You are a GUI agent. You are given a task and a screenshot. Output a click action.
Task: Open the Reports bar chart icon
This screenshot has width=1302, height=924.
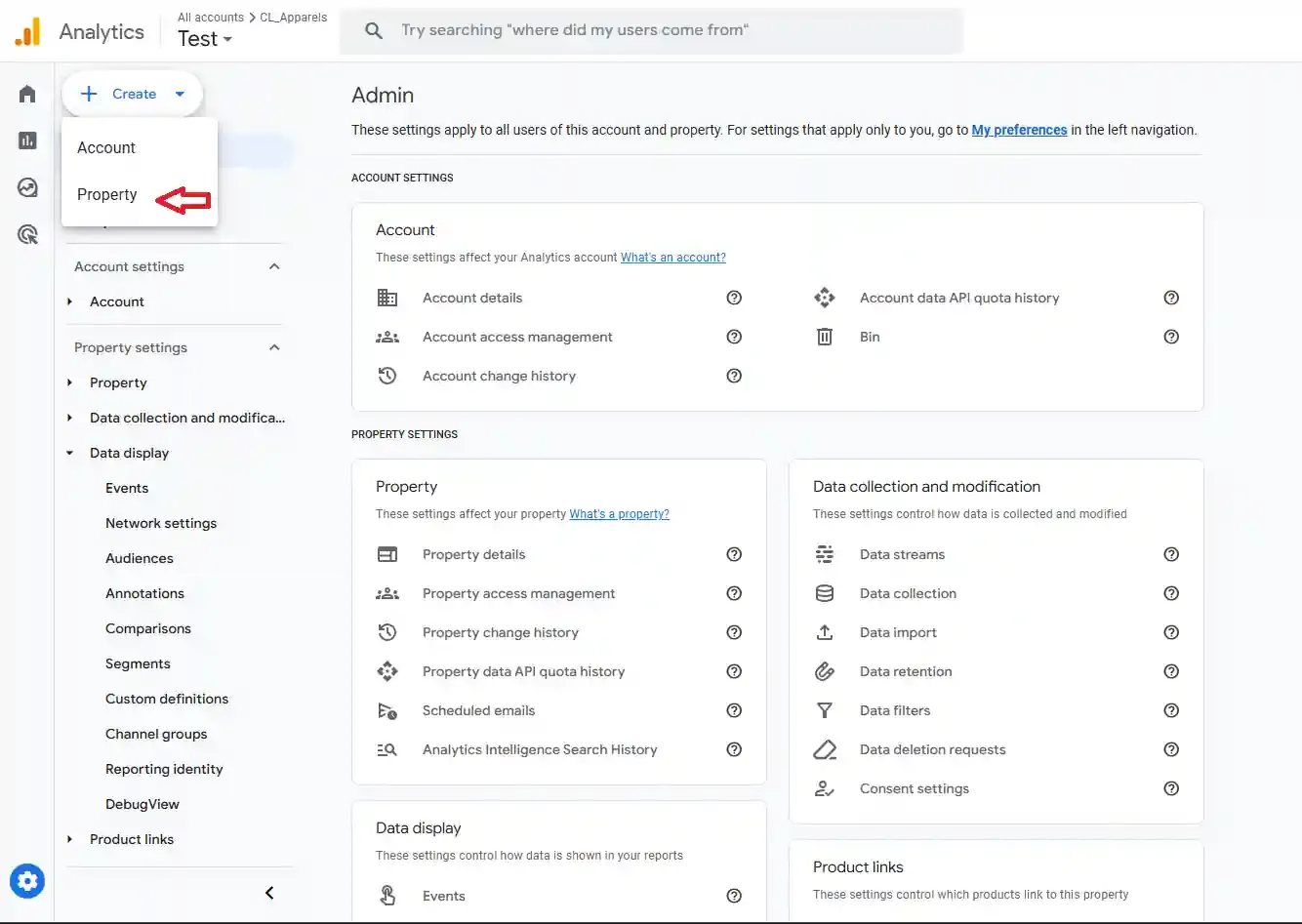(27, 141)
